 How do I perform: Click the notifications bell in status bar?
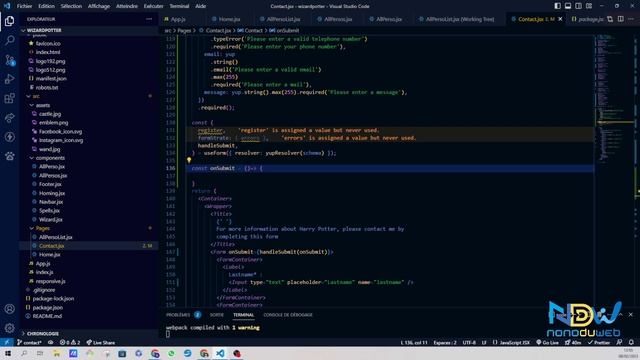click(x=631, y=342)
